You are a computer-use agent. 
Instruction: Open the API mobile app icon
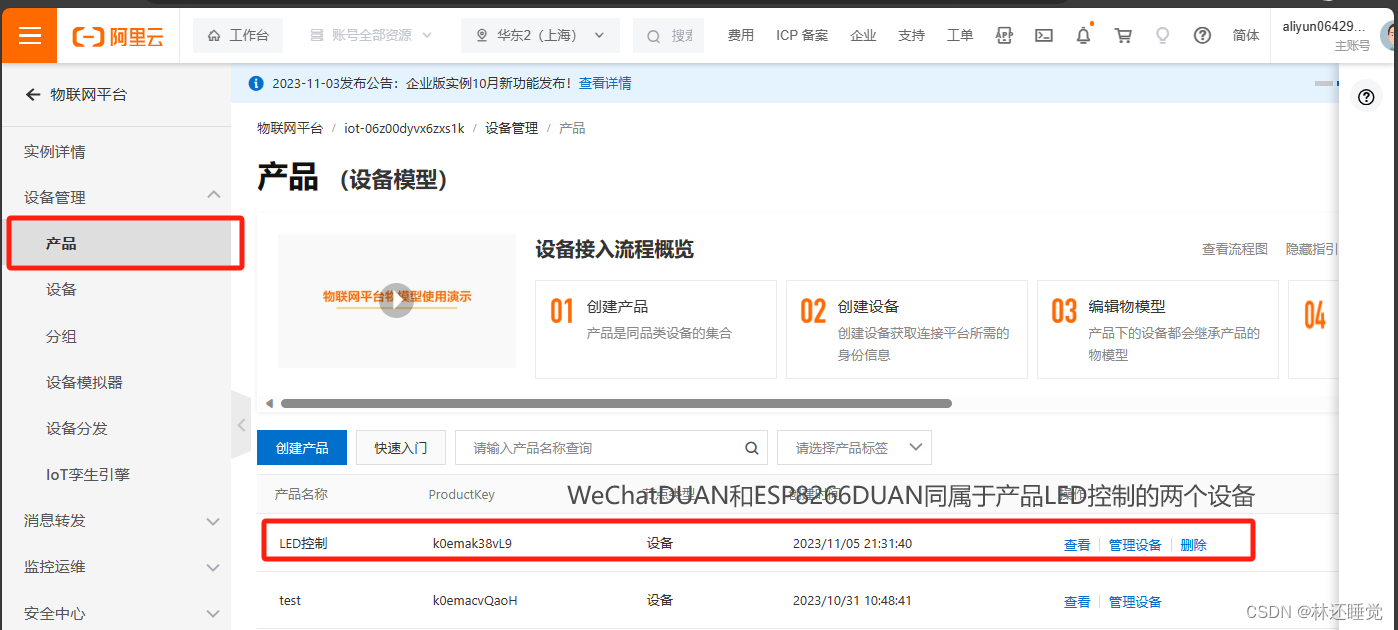point(1004,35)
